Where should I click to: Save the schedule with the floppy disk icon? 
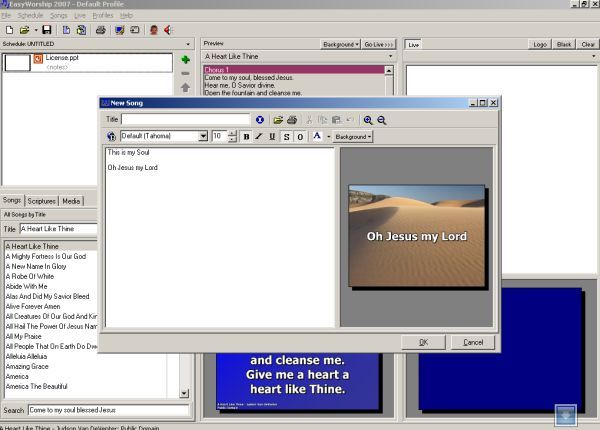47,30
